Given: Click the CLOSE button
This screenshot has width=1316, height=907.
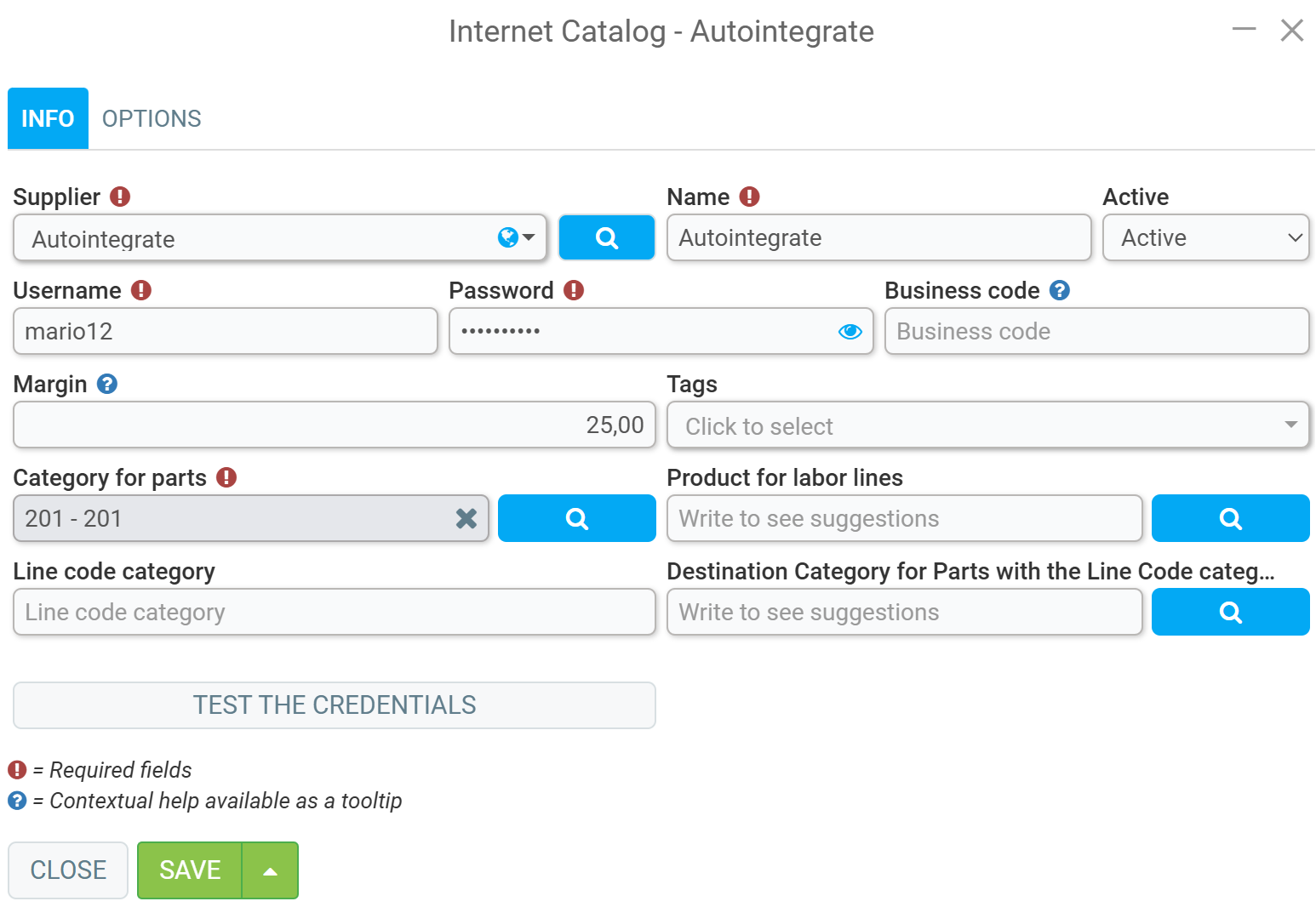Looking at the screenshot, I should 68,870.
